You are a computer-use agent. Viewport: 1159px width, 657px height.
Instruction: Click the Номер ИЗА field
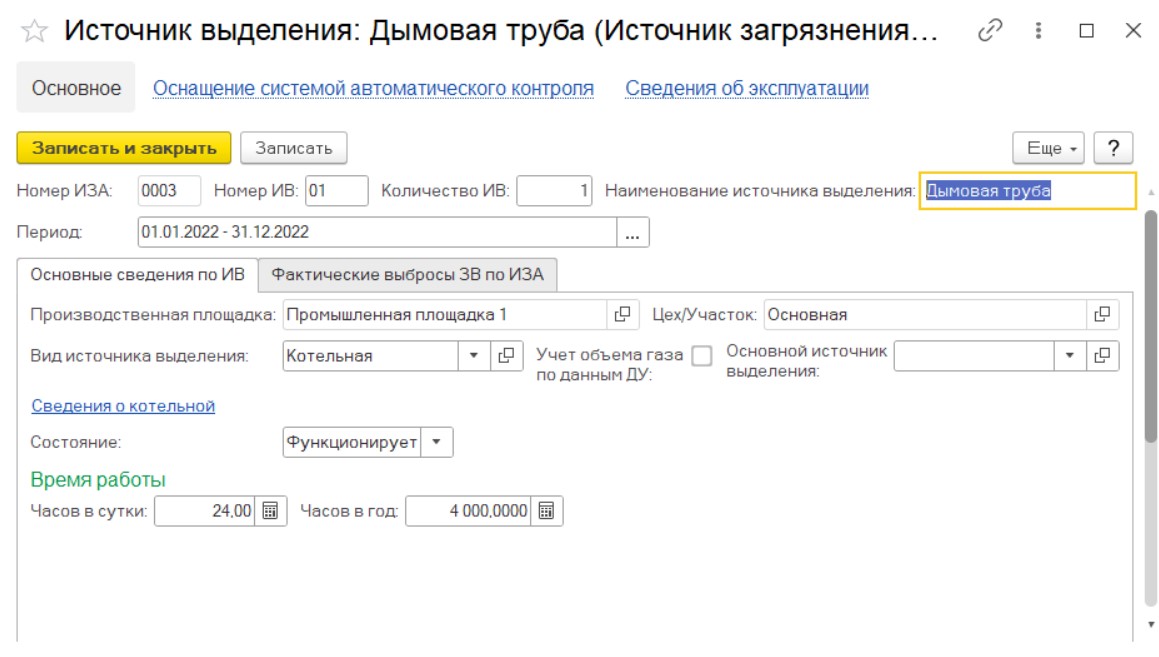coord(169,191)
